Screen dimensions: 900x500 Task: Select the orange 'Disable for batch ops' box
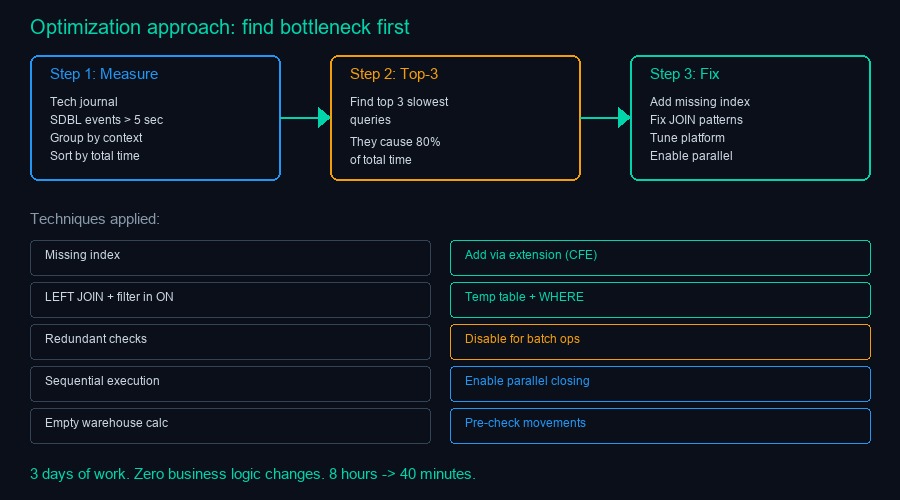[x=660, y=341]
